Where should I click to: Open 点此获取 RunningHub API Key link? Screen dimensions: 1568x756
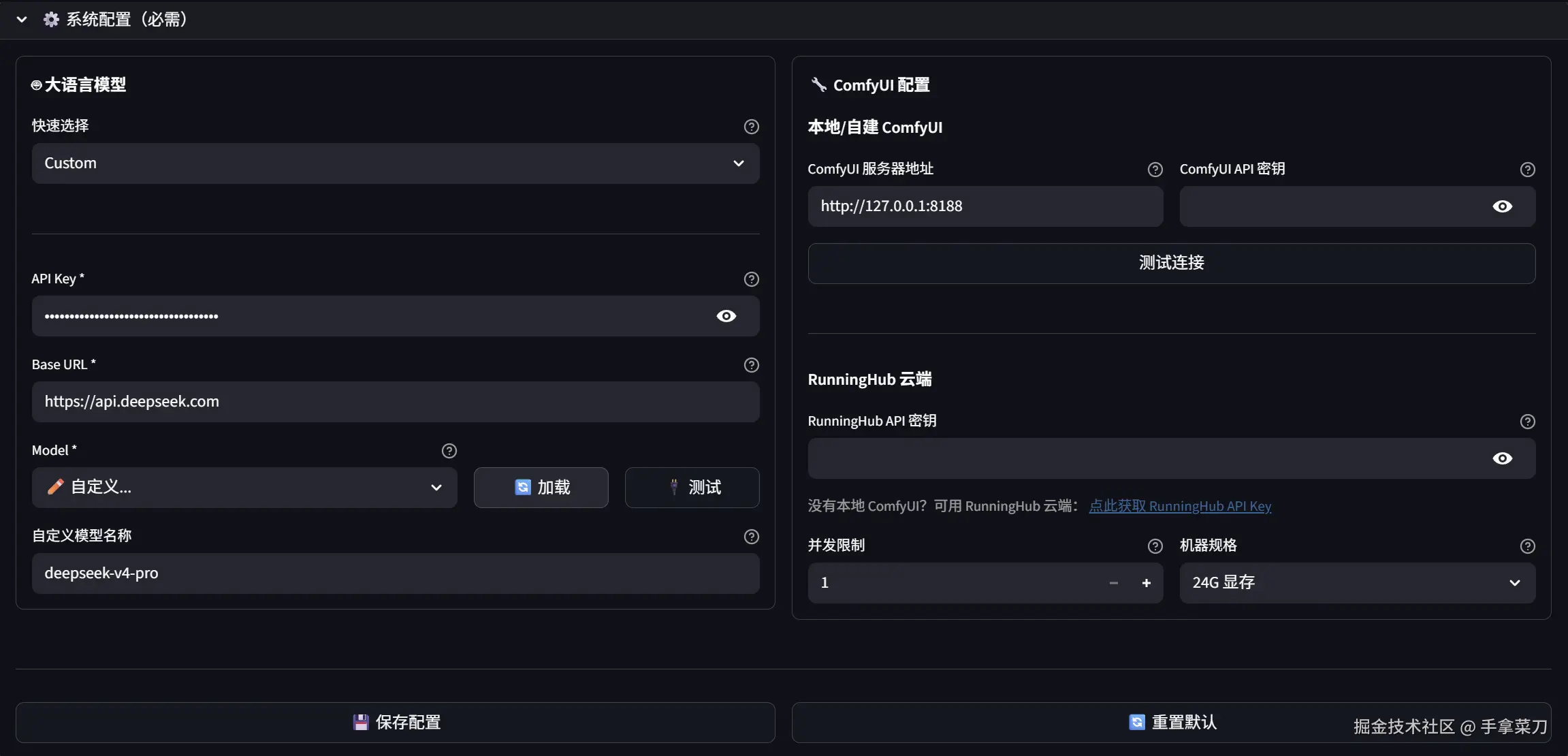point(1180,506)
